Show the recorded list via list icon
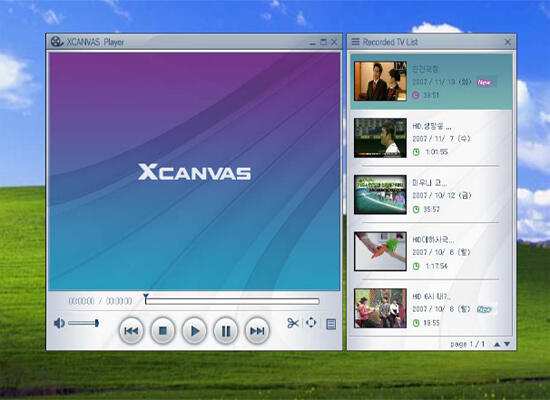550x400 pixels. coord(331,324)
